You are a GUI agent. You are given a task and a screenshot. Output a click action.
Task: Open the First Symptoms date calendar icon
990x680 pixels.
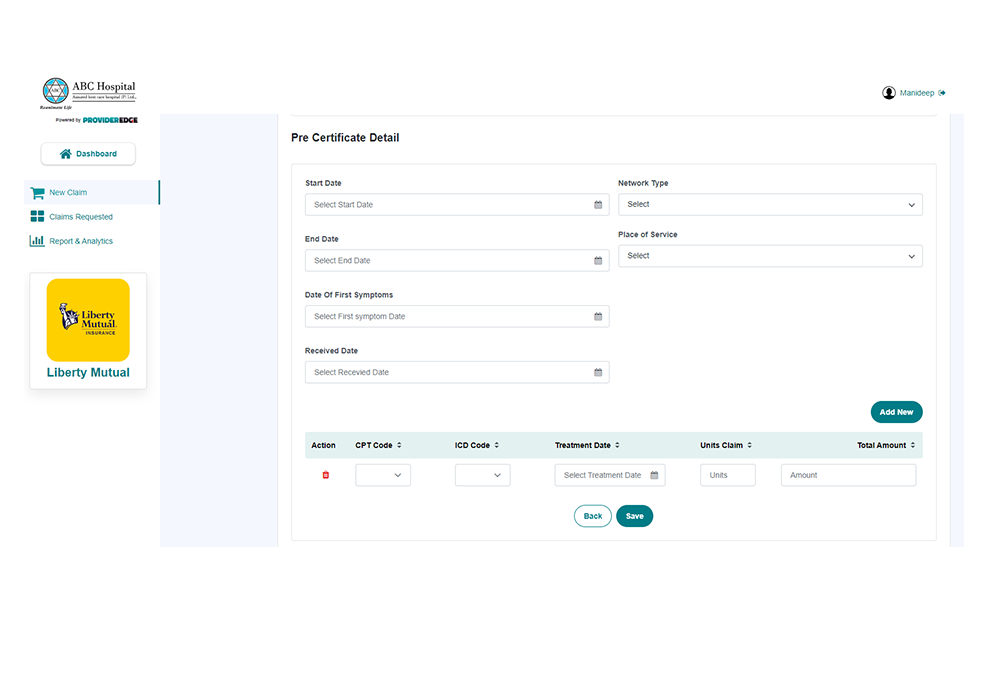tap(597, 316)
